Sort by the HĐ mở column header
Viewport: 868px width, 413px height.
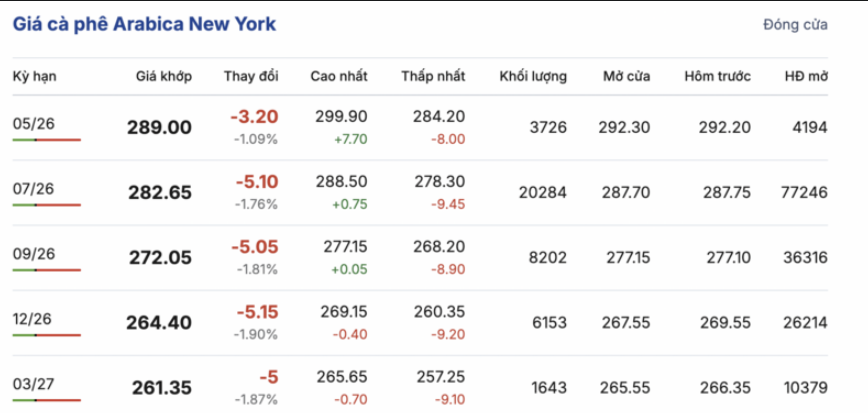click(806, 76)
